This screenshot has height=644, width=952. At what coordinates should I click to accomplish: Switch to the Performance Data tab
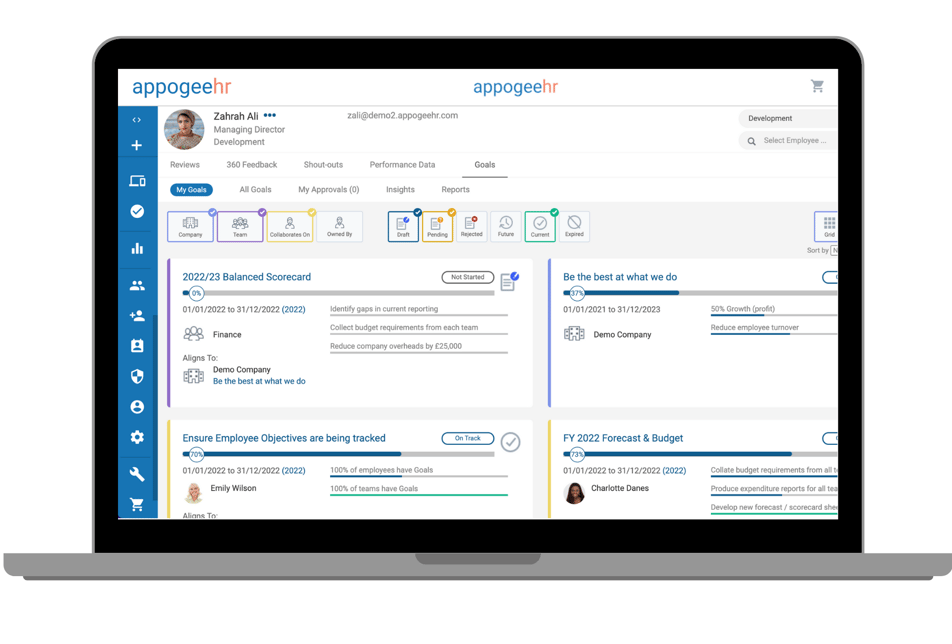[x=402, y=164]
